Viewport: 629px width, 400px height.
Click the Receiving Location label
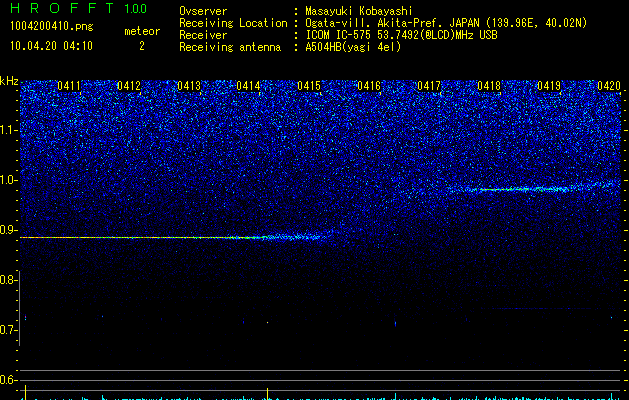coord(233,23)
